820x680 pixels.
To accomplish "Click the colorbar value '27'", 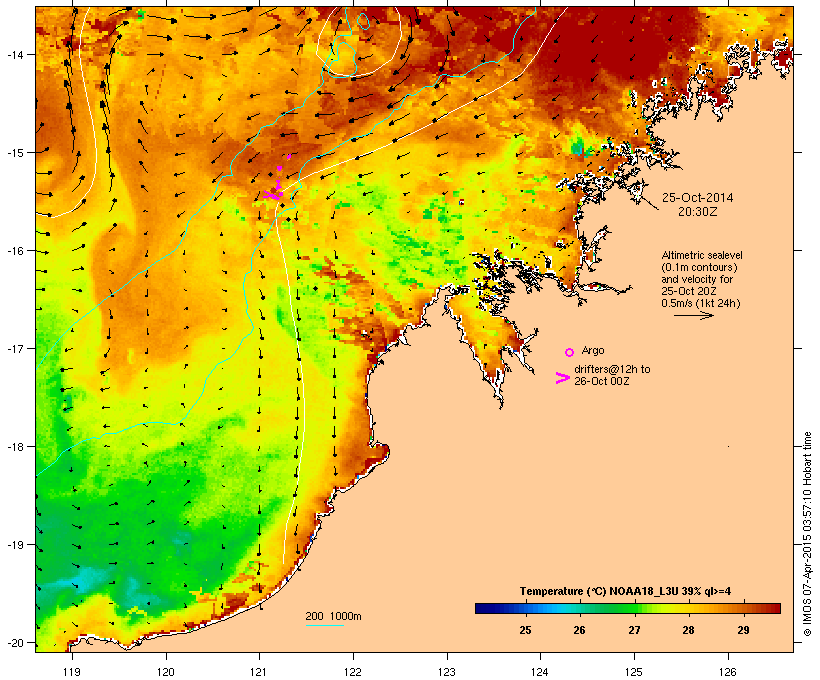I will click(634, 630).
